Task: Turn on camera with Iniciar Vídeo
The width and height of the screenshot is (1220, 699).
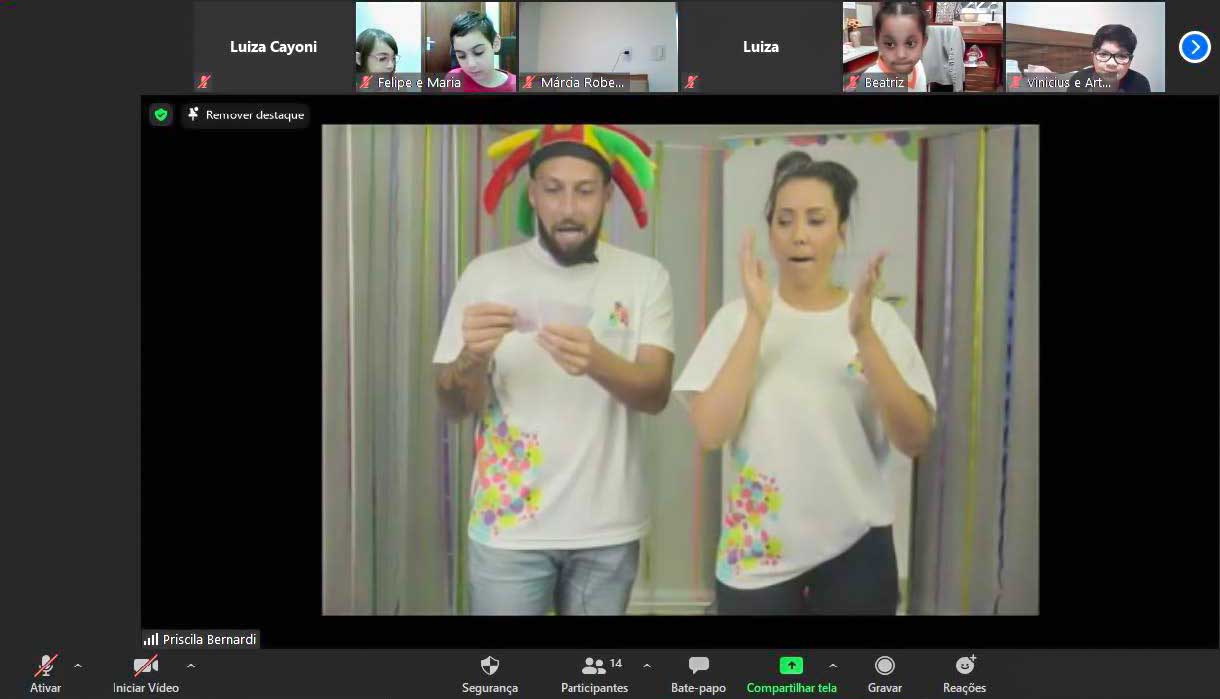Action: pyautogui.click(x=146, y=673)
